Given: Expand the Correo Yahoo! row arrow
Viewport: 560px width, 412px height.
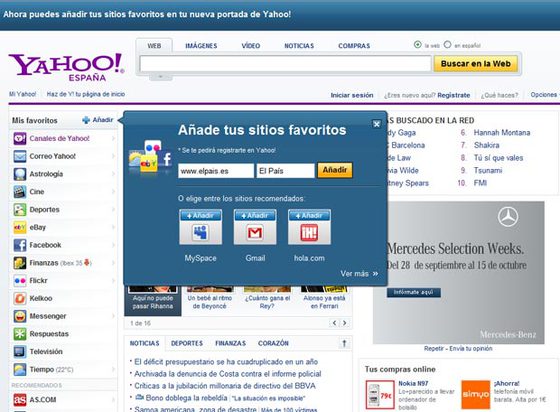Looking at the screenshot, I should click(113, 156).
